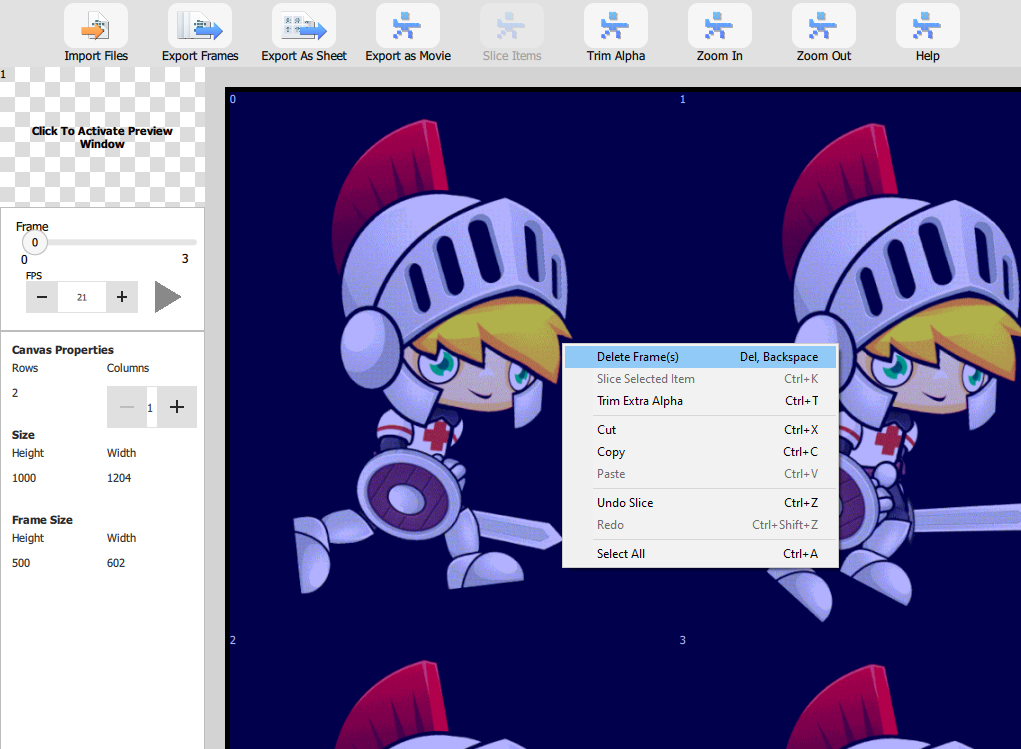Click the Frame Size heading
This screenshot has width=1021, height=749.
(x=42, y=520)
